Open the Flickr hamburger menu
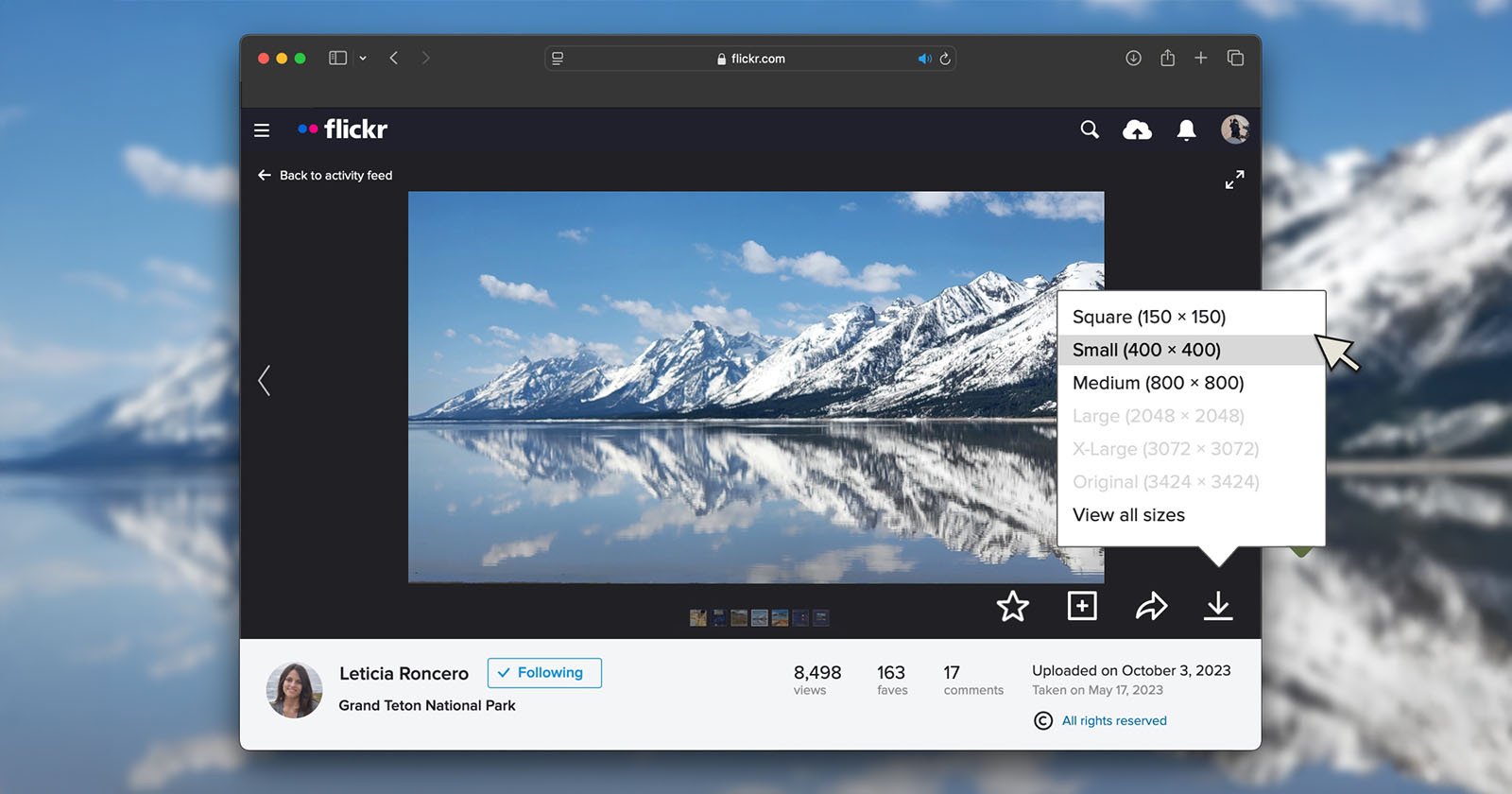1512x794 pixels. pos(262,130)
